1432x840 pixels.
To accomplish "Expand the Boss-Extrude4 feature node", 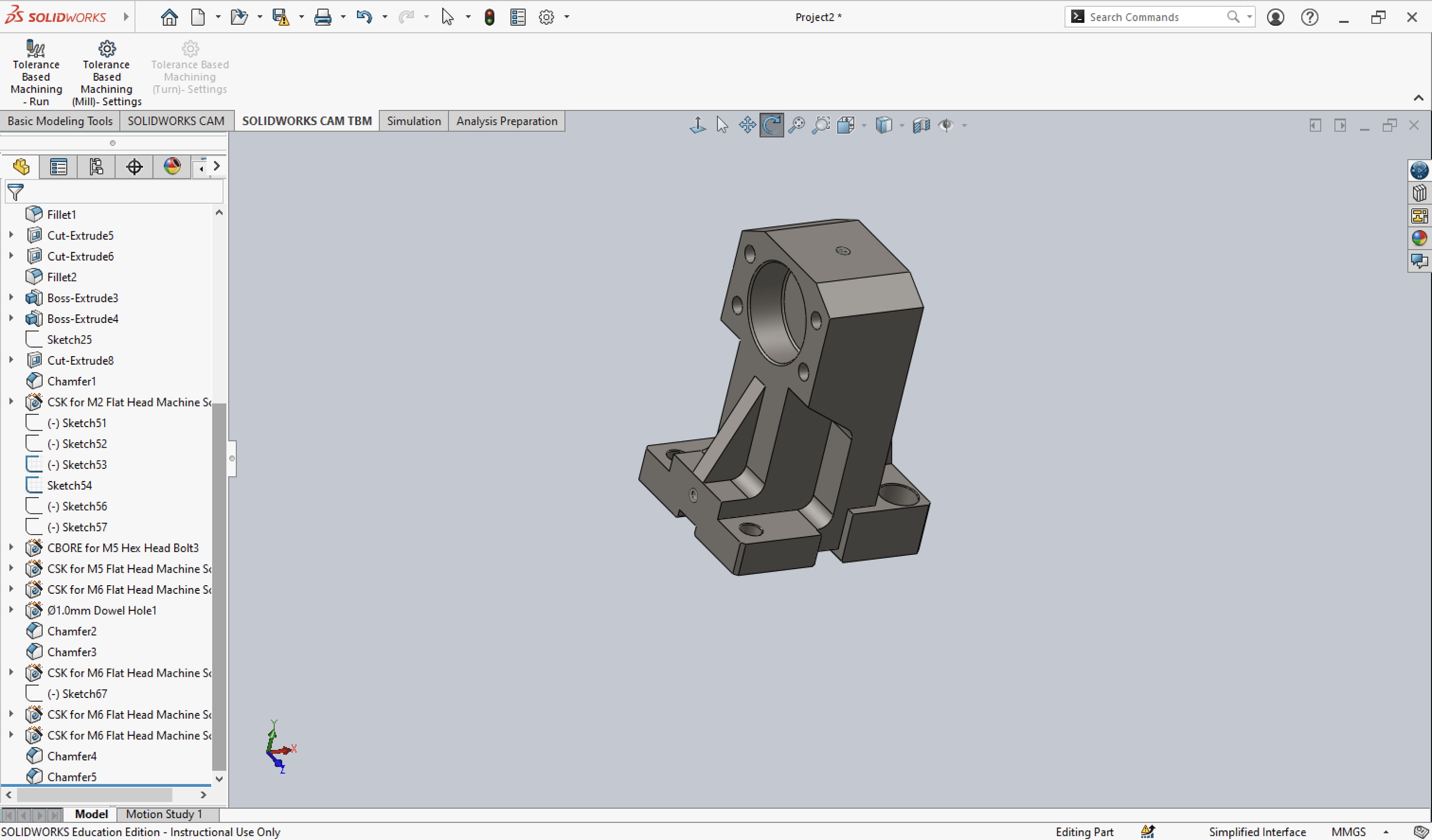I will (11, 318).
